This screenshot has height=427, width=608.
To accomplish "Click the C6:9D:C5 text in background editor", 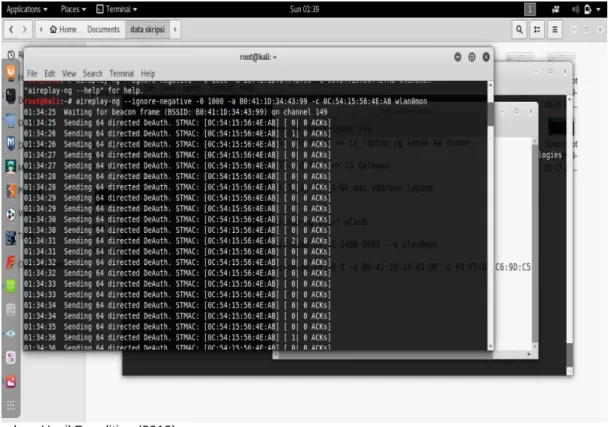I will coord(513,267).
